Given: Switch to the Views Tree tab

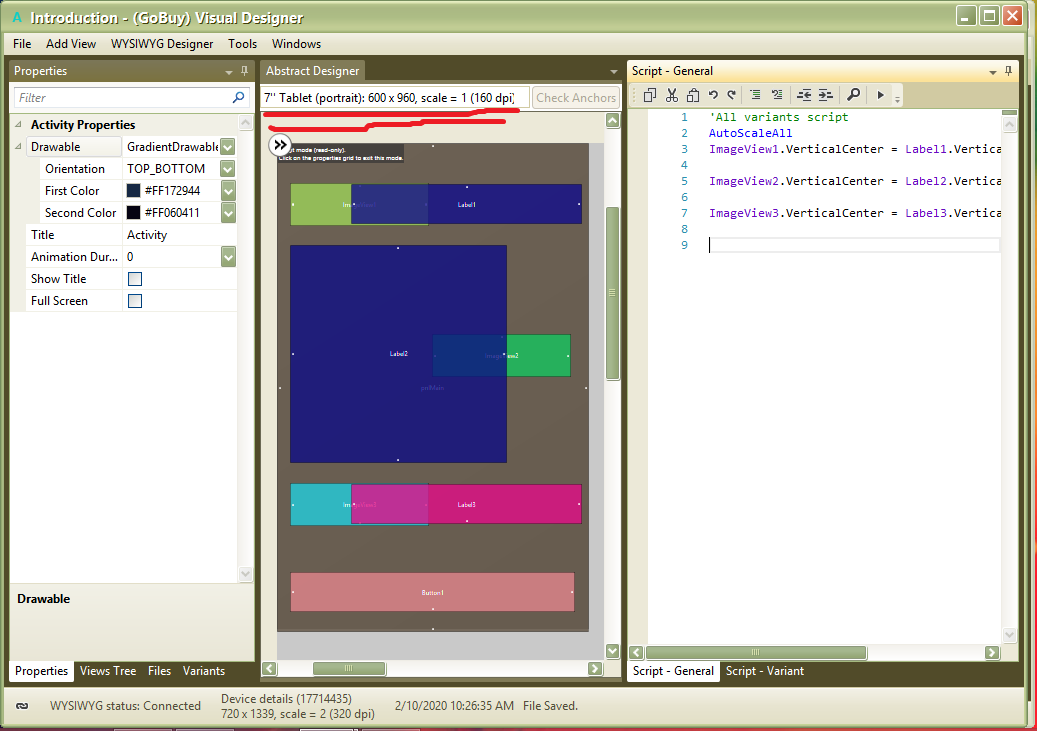Looking at the screenshot, I should [x=108, y=671].
